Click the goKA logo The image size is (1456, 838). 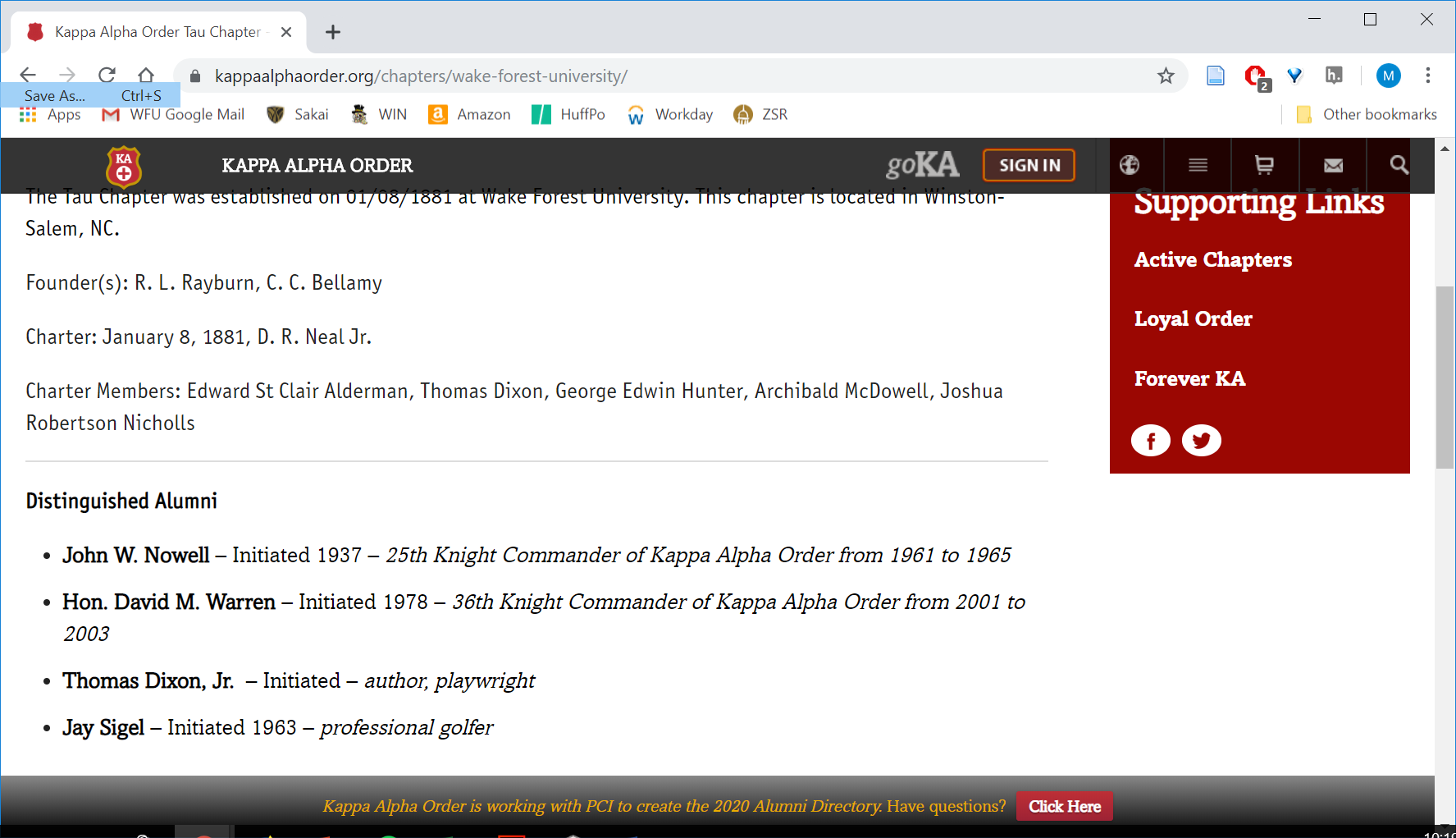[923, 165]
